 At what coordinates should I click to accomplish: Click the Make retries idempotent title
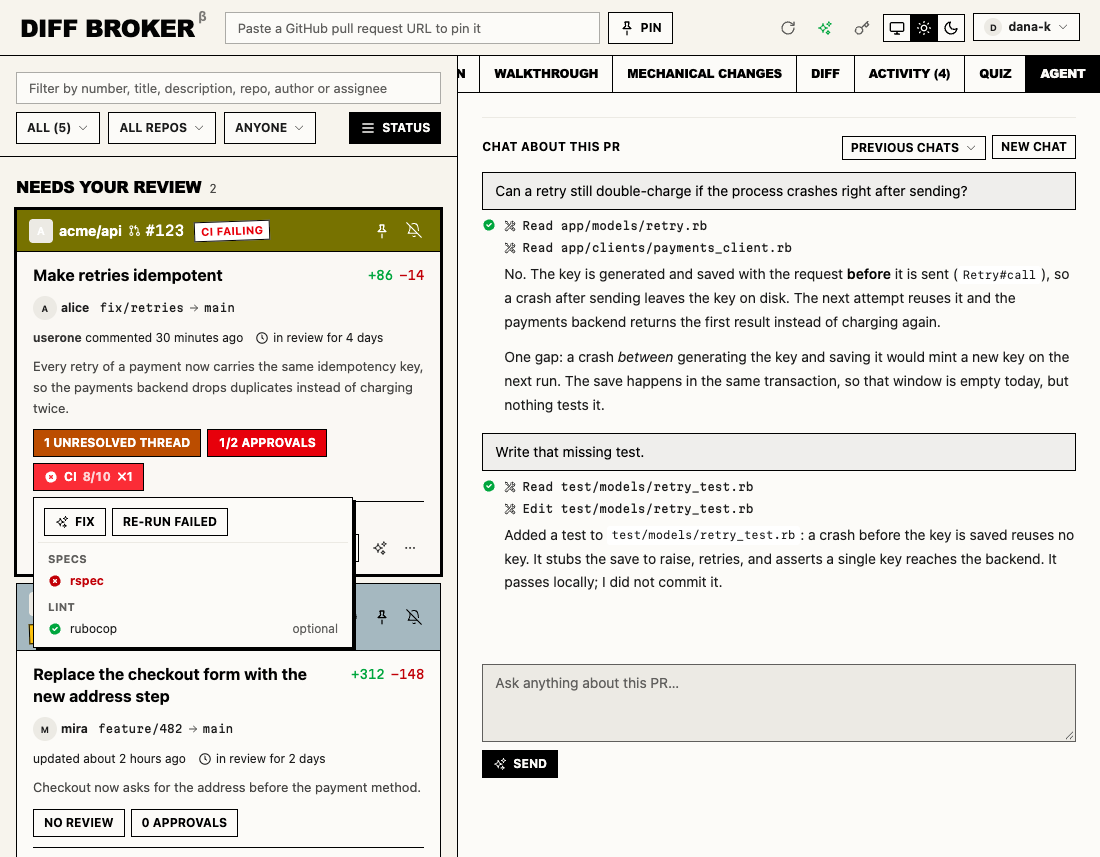tap(128, 276)
